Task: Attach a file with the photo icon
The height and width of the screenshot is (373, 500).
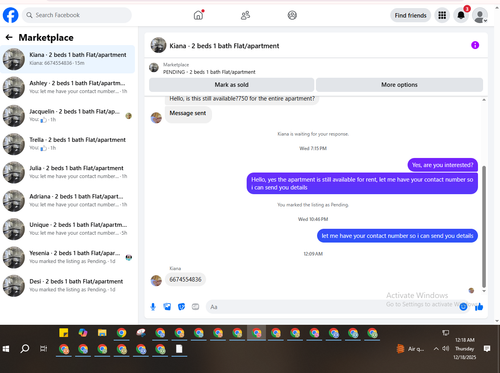Action: pos(167,307)
